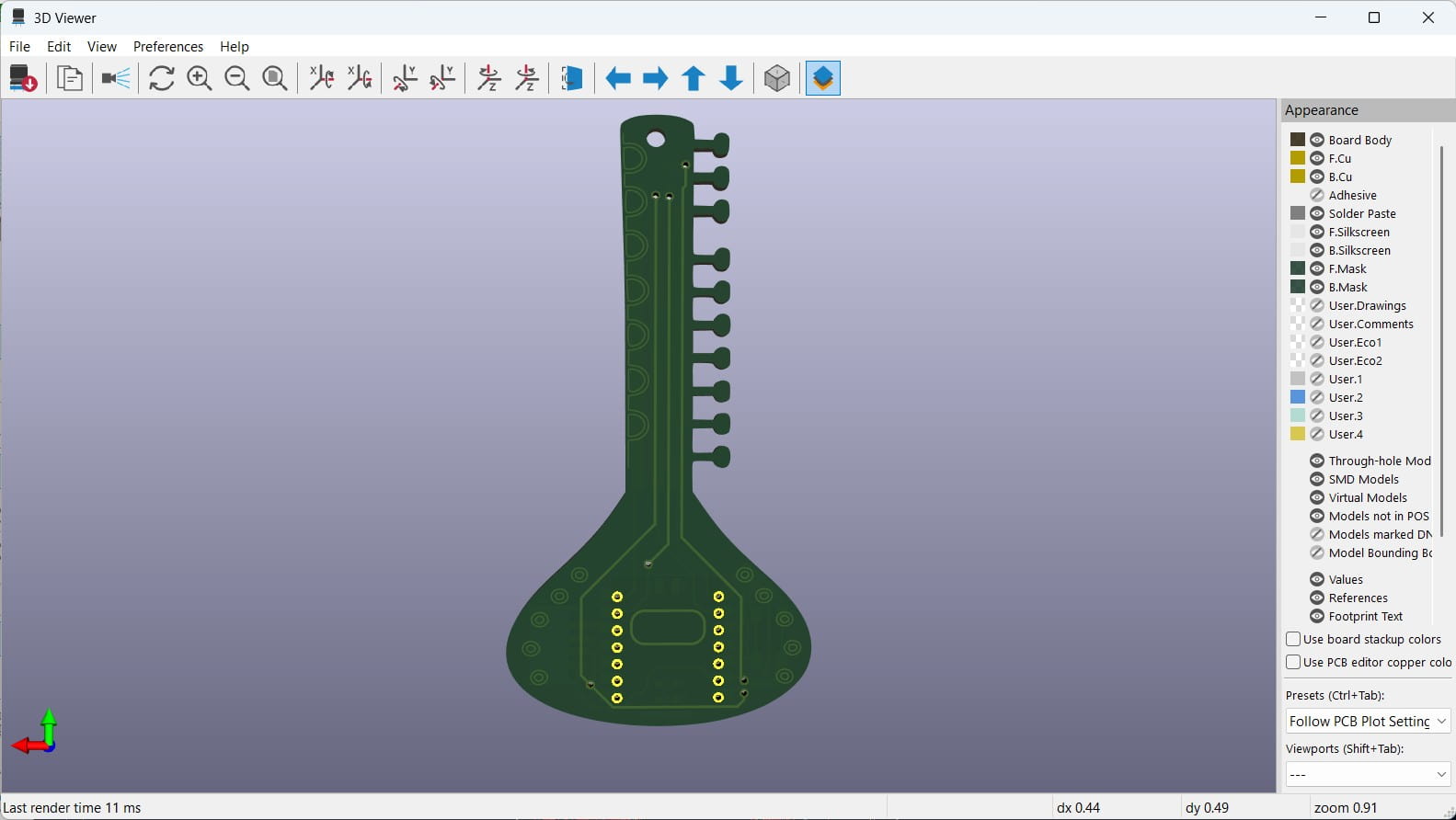Toggle Footprint Text visibility
The height and width of the screenshot is (820, 1456).
[x=1317, y=616]
